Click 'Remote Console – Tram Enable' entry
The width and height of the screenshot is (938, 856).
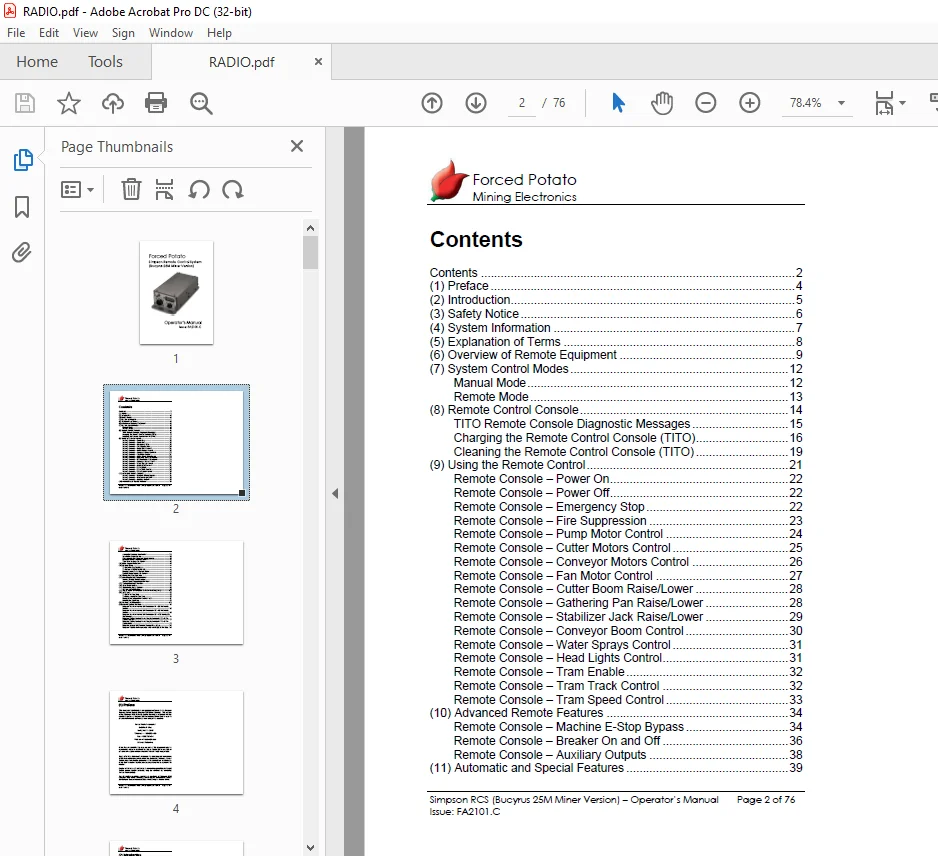coord(628,672)
